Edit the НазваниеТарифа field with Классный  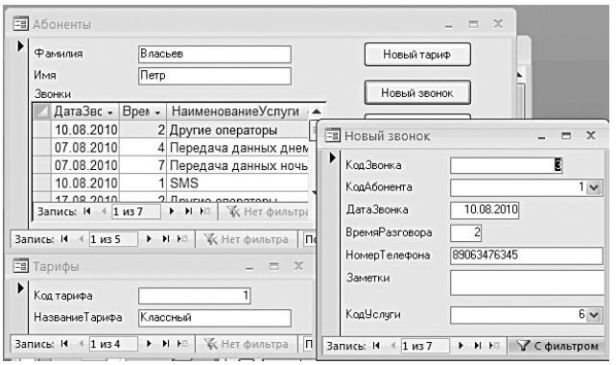click(x=214, y=317)
